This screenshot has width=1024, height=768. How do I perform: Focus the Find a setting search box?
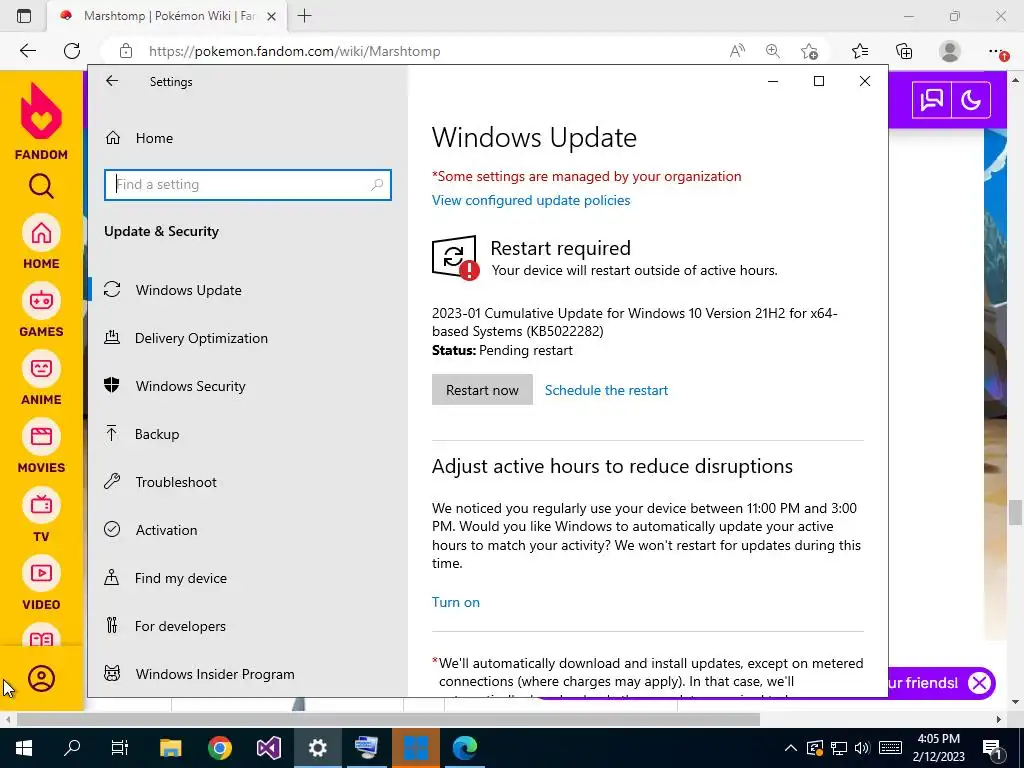[x=248, y=184]
